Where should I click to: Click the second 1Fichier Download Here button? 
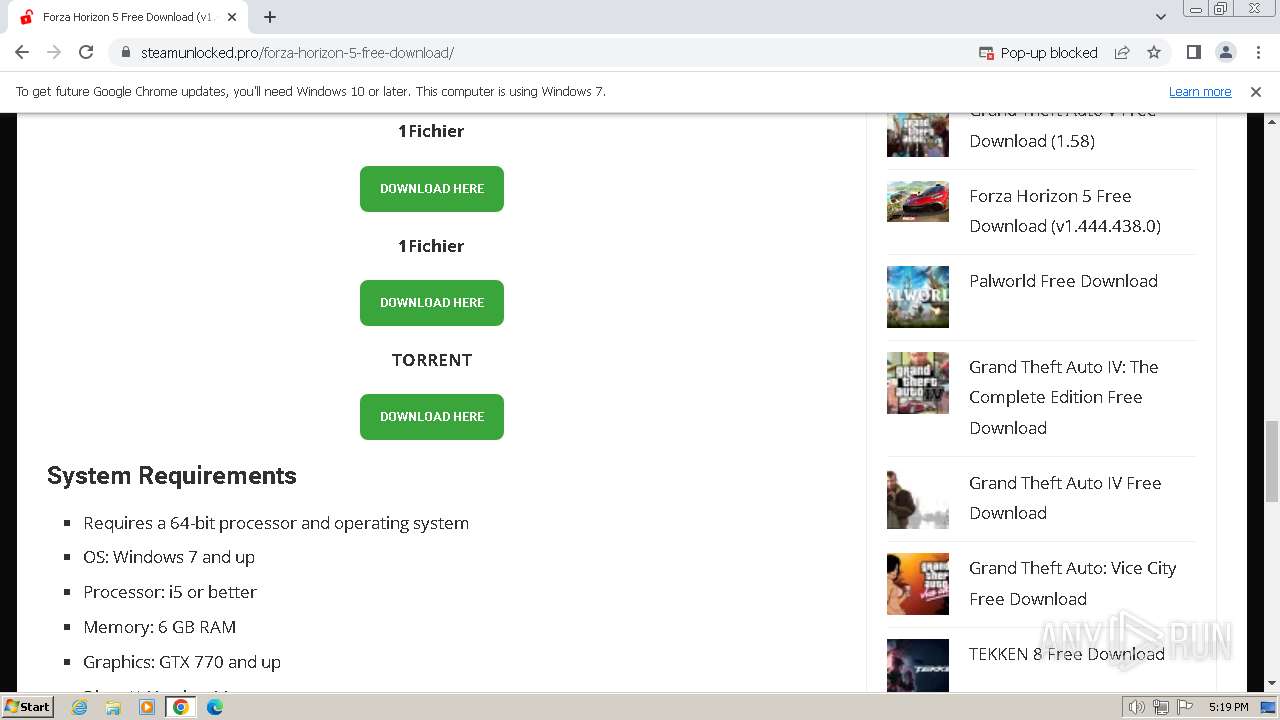tap(432, 303)
